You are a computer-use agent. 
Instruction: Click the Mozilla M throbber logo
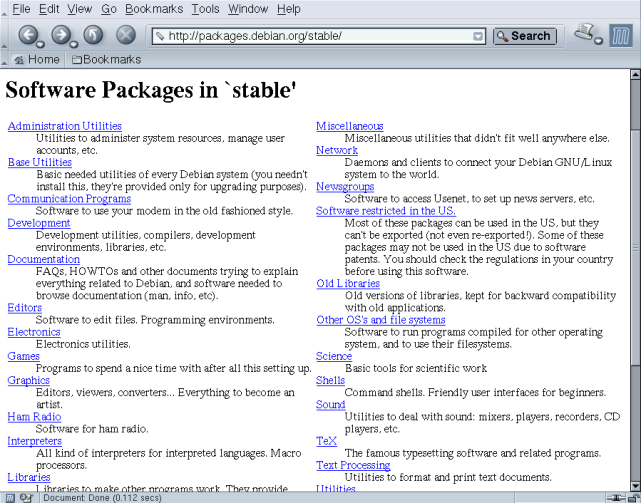point(621,36)
